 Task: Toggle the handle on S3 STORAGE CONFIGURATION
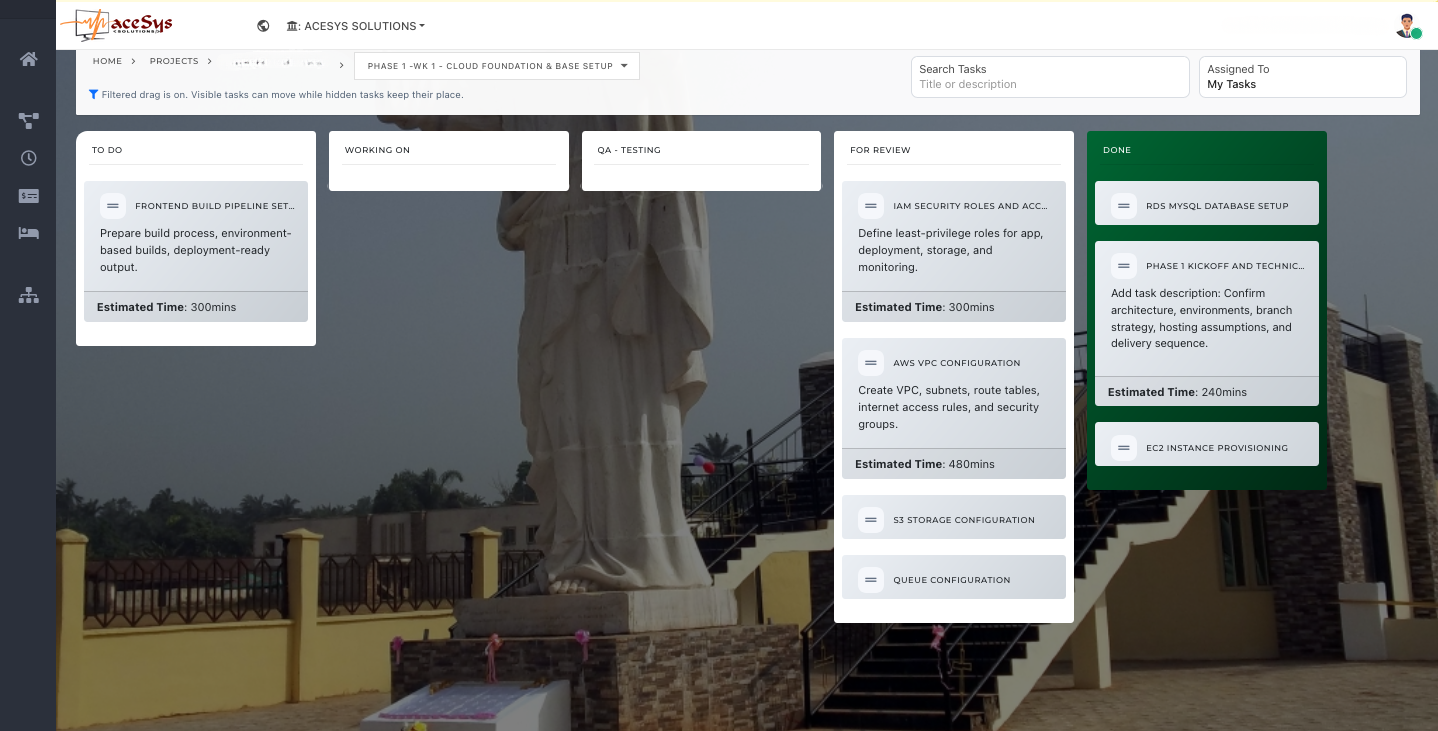870,518
